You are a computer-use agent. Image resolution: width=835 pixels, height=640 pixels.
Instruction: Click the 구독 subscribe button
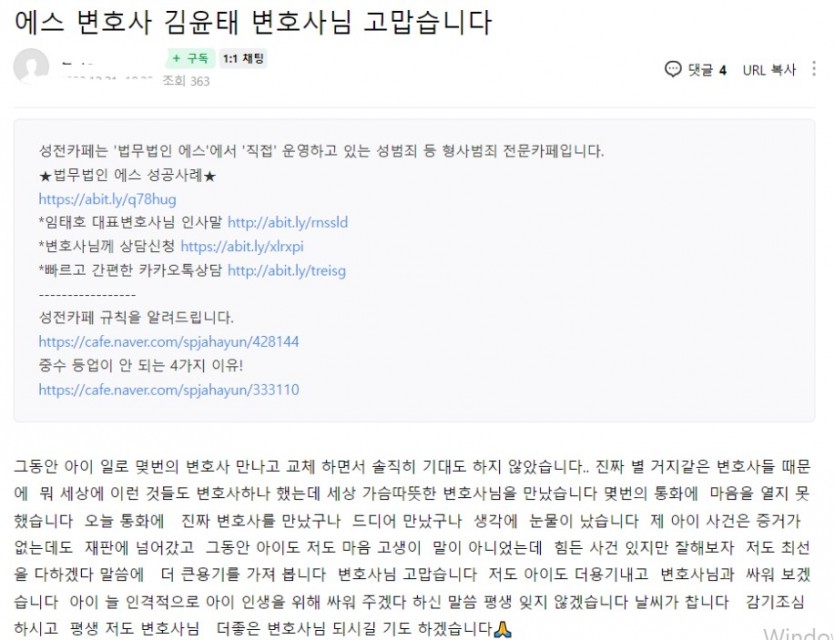pos(190,59)
